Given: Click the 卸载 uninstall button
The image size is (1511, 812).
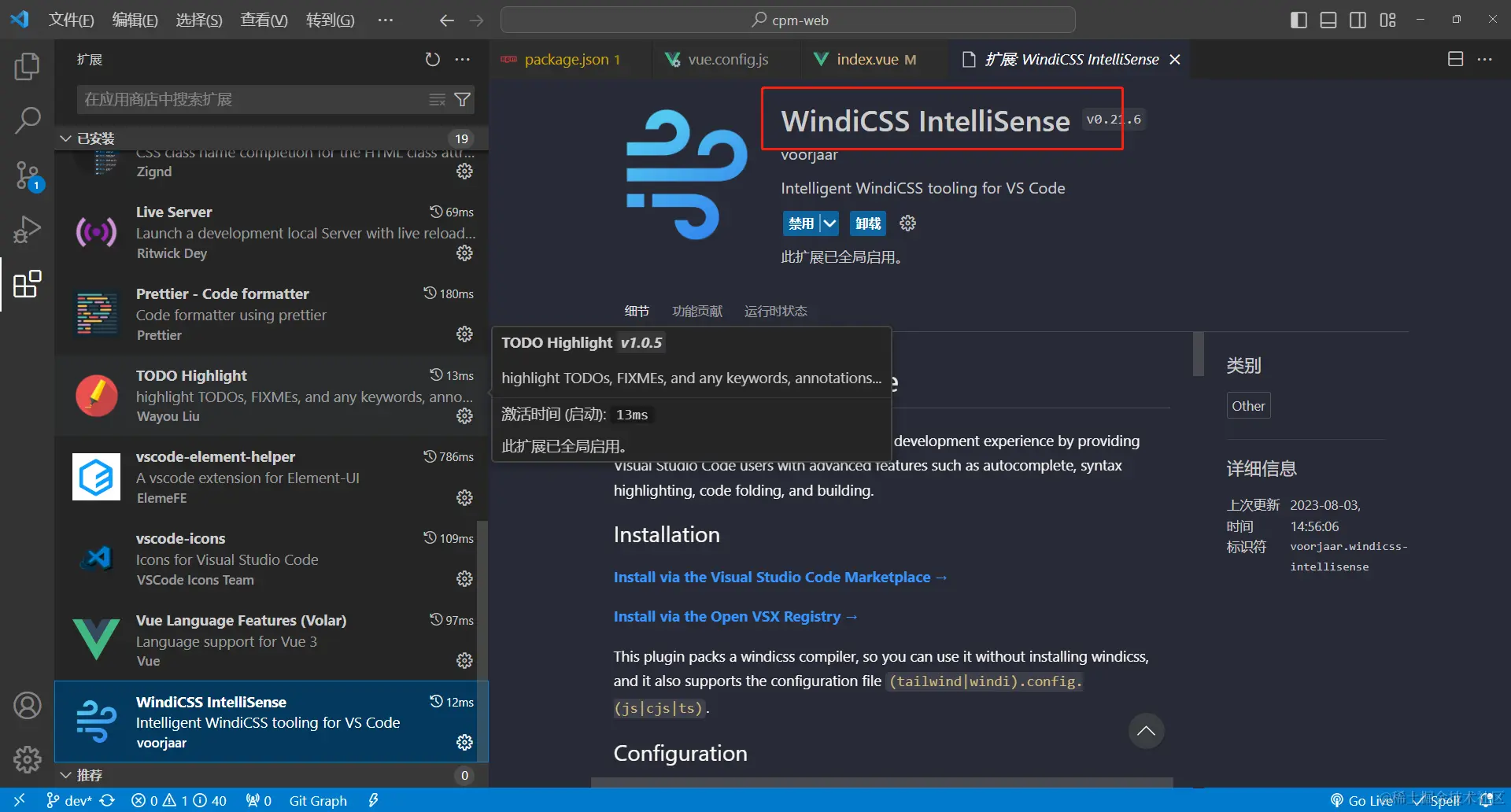Looking at the screenshot, I should click(867, 223).
